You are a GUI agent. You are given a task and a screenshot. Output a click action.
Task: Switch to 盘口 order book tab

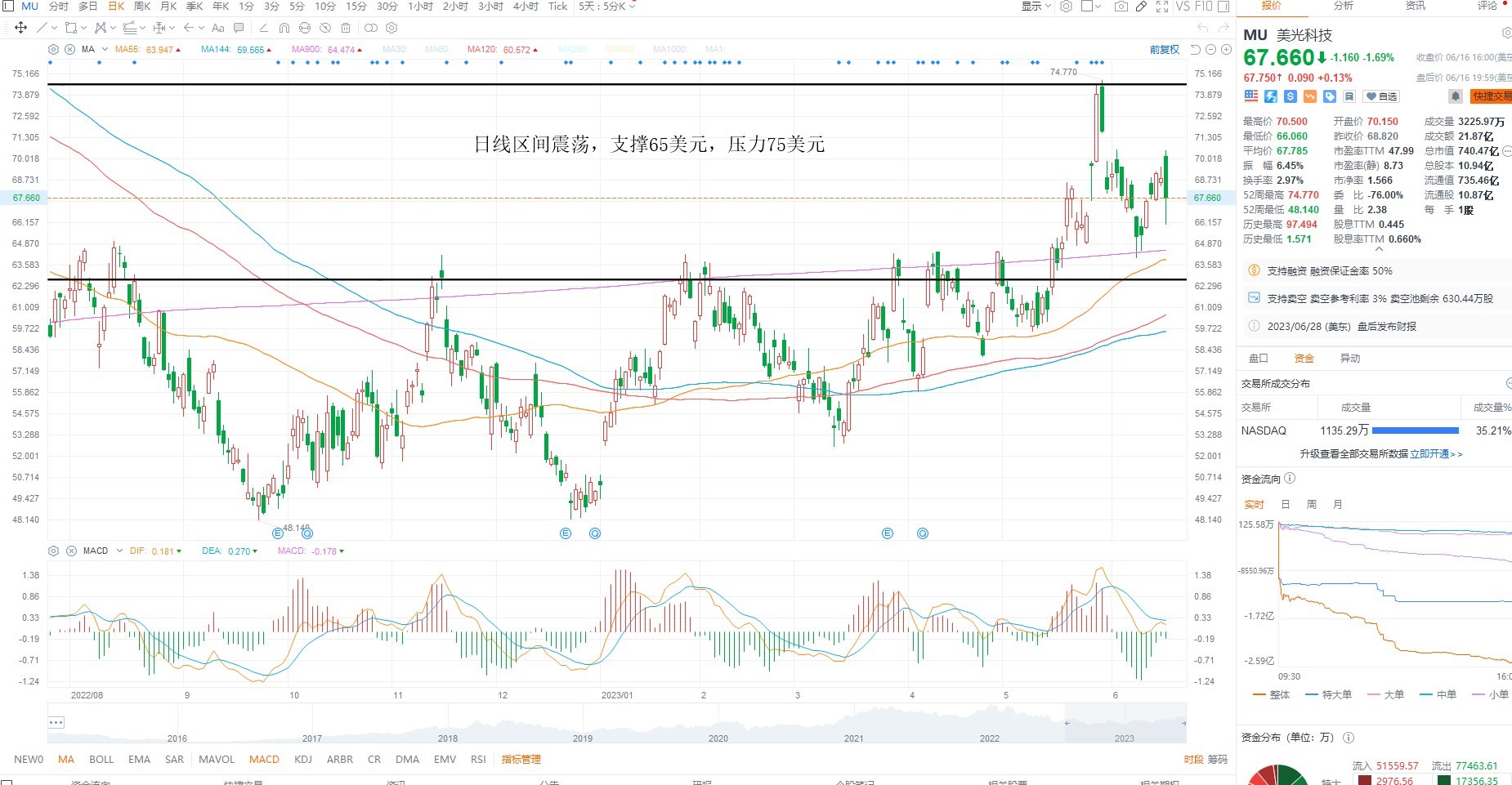pos(1259,358)
